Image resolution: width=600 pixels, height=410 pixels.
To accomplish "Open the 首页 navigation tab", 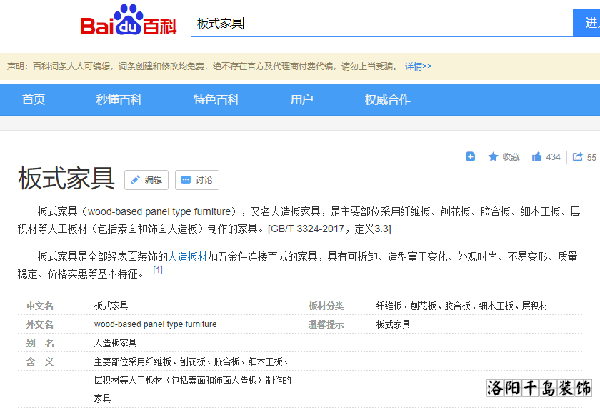I will 34,99.
